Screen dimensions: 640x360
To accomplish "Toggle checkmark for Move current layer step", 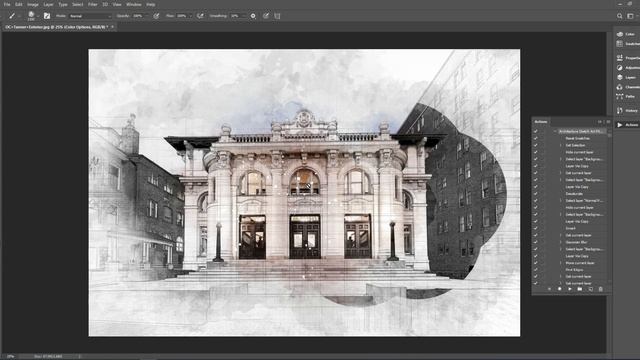I will [536, 263].
